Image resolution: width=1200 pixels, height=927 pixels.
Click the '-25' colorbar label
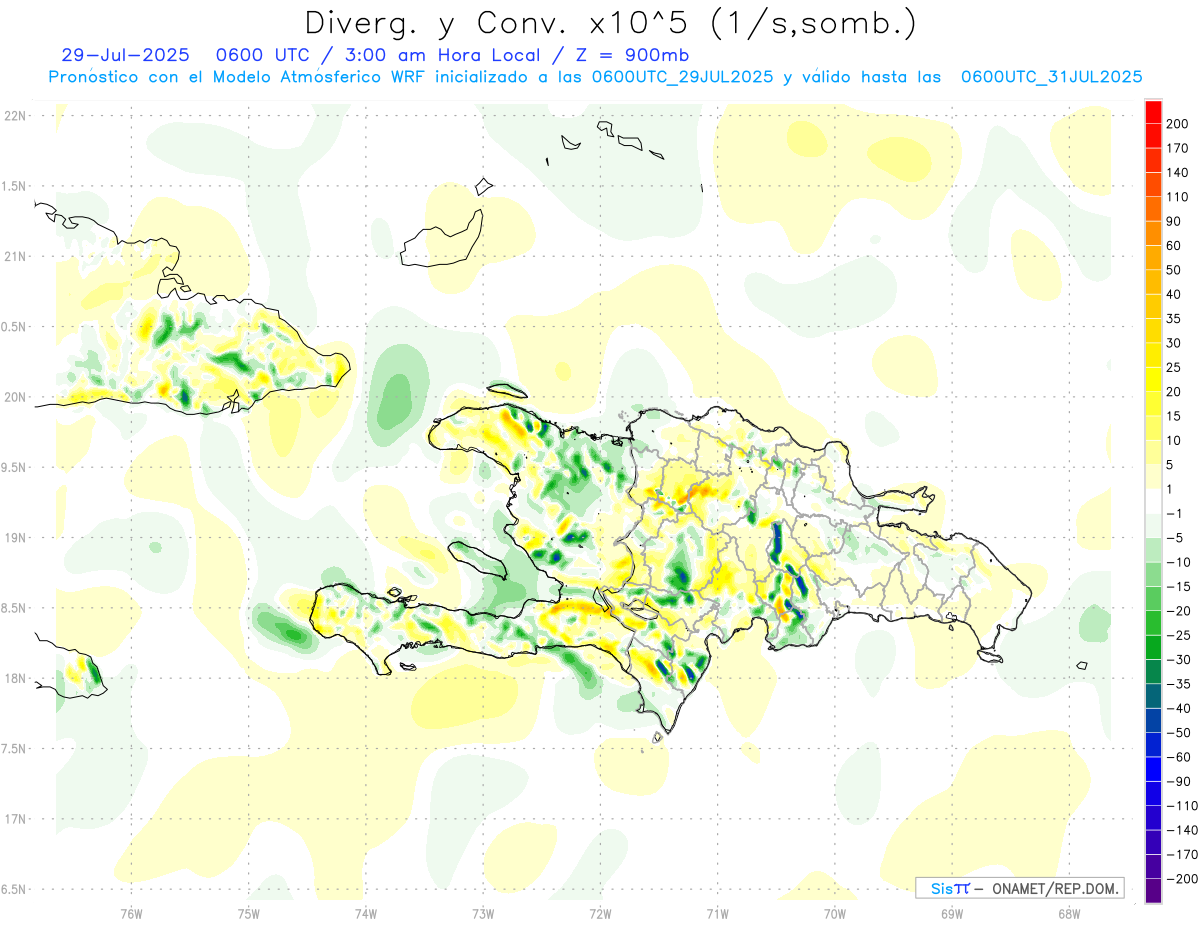[1177, 636]
